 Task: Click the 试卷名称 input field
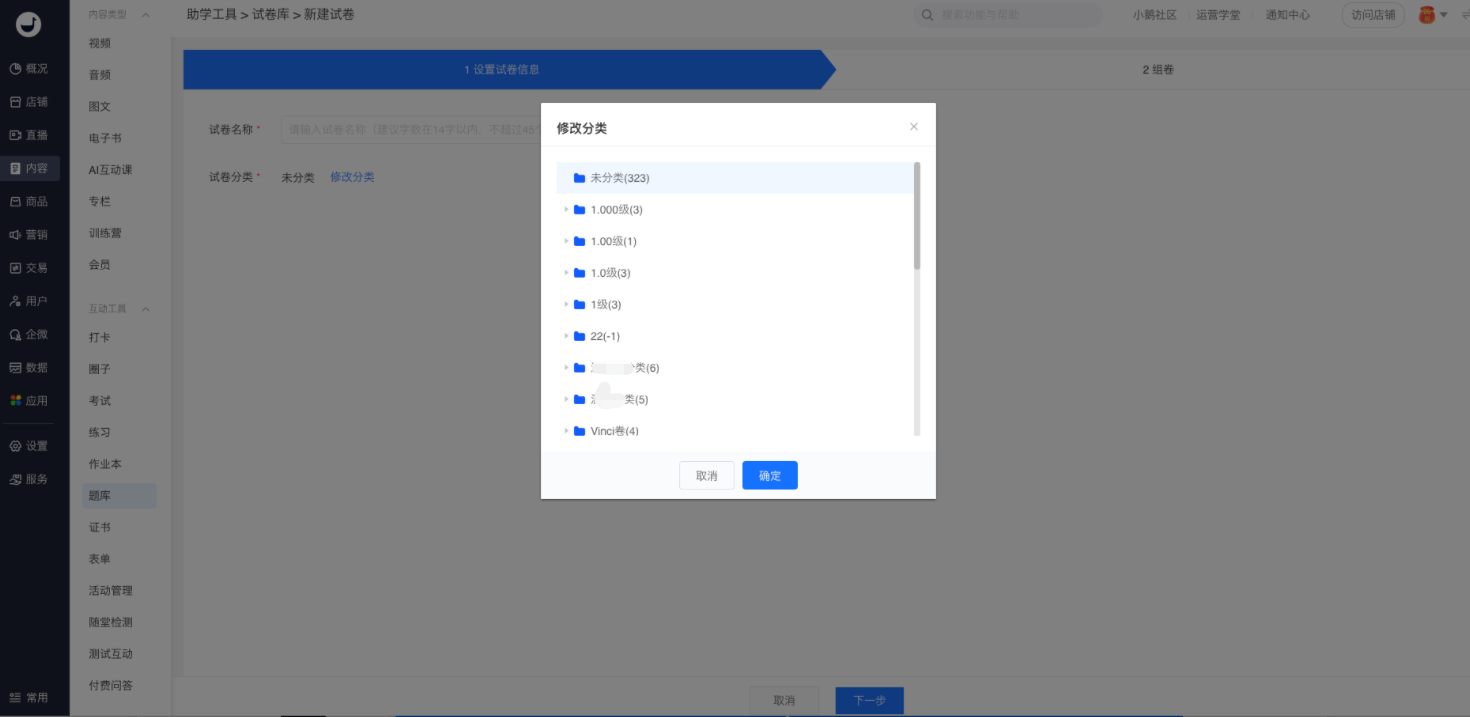pos(411,129)
